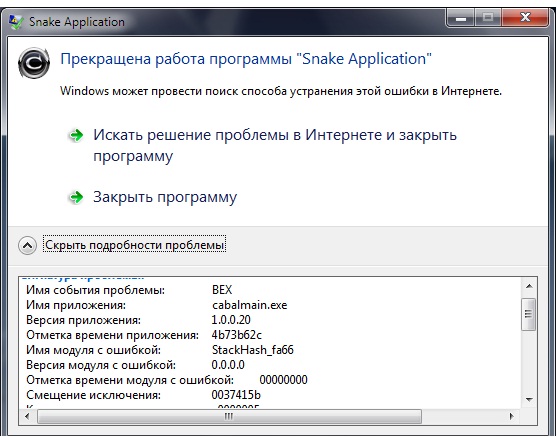557x437 pixels.
Task: Click green arrow next to Искать решение проблемы
Action: pos(76,135)
